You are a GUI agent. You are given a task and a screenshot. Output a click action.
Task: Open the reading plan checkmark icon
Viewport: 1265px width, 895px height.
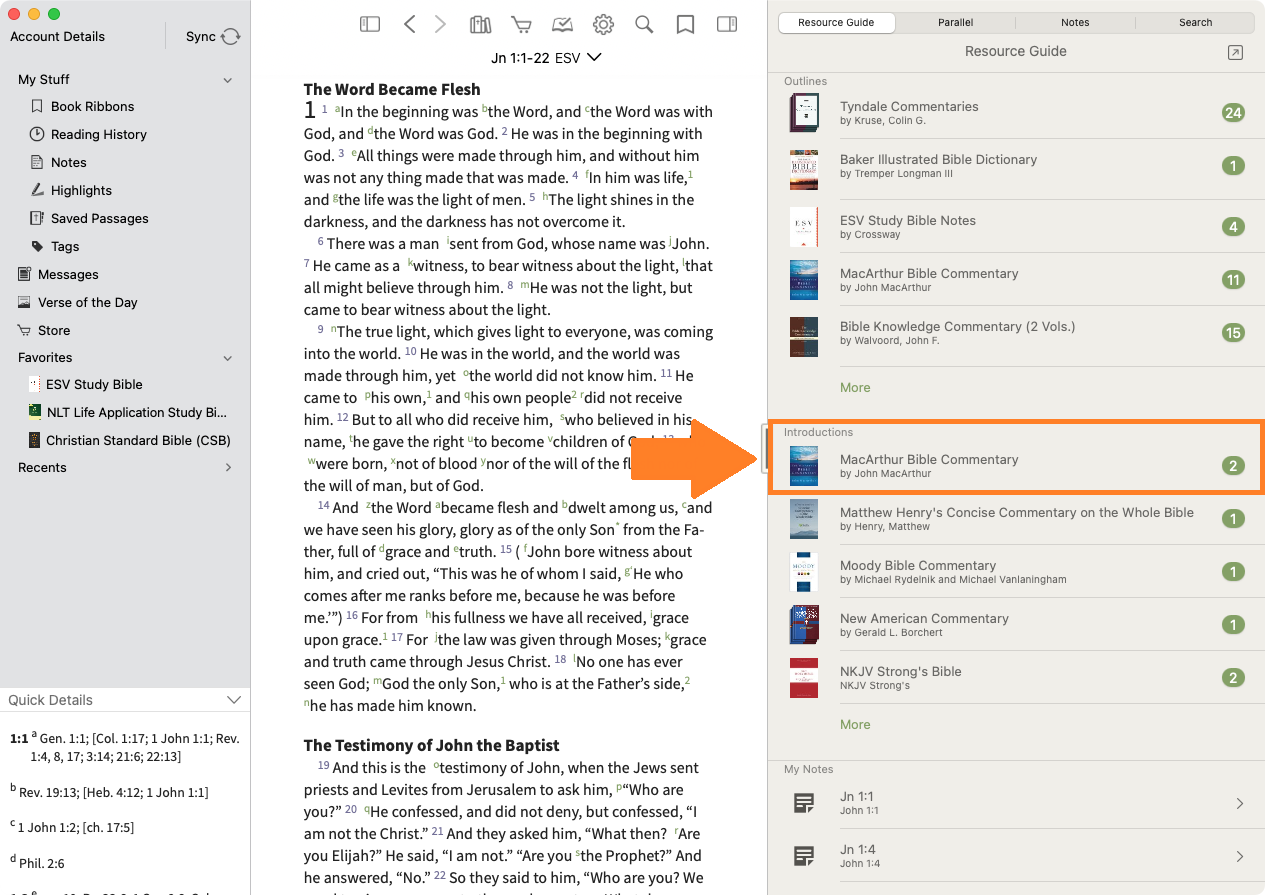coord(562,25)
